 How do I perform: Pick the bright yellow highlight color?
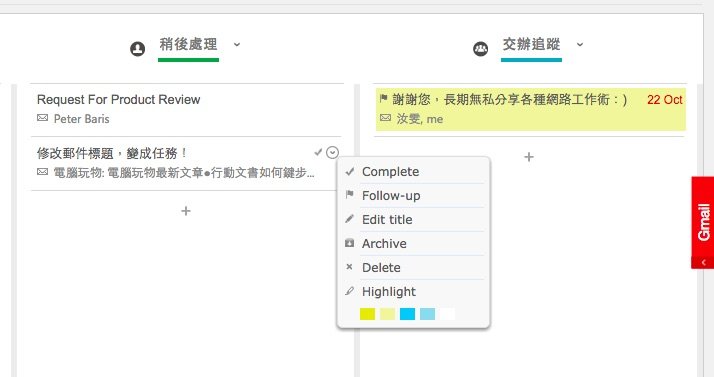[x=367, y=314]
